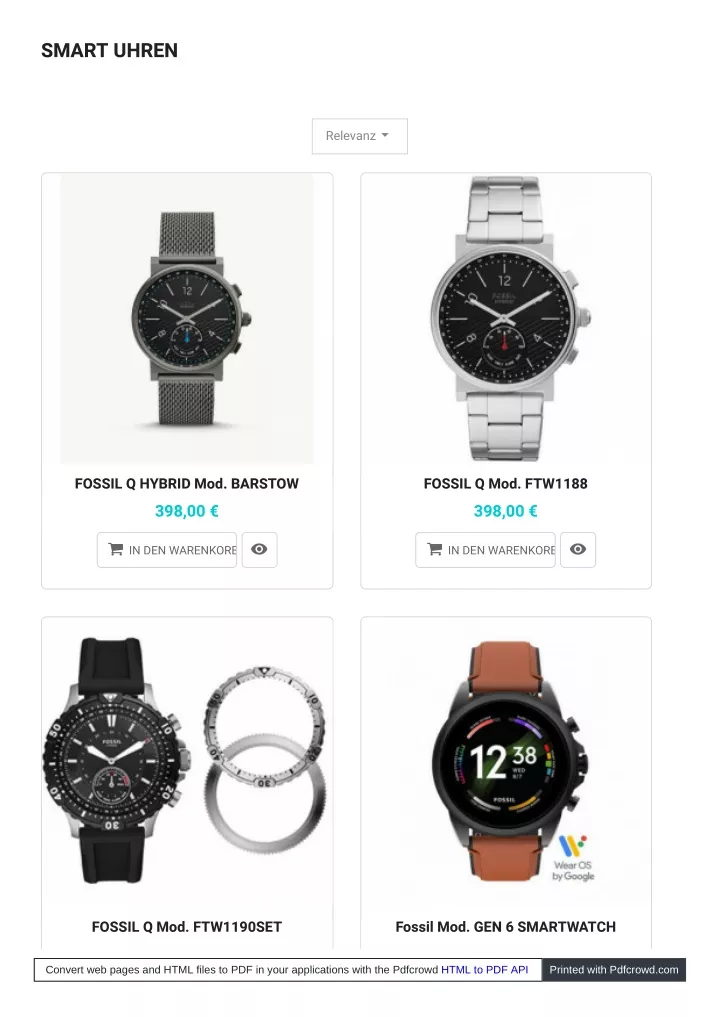Click cart icon under FOSSIL Q FTW1188
Image resolution: width=720 pixels, height=1017 pixels.
(x=435, y=549)
